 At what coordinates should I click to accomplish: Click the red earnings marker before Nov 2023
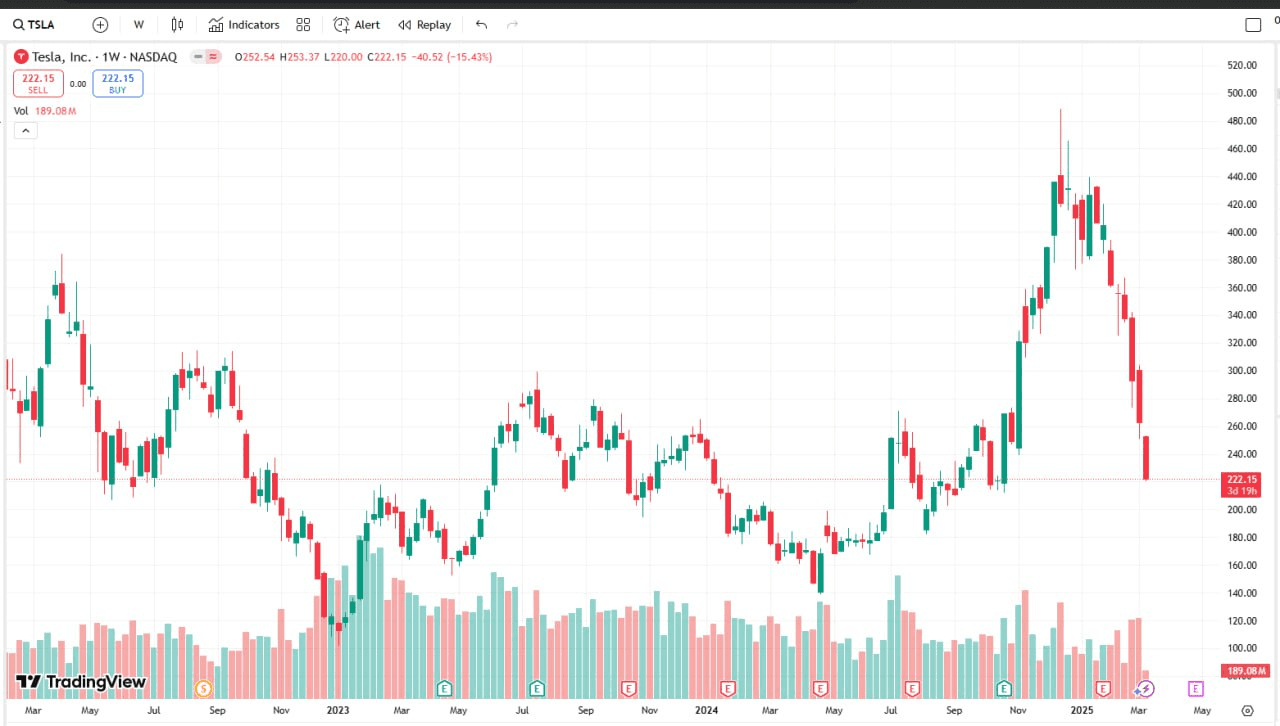pyautogui.click(x=629, y=688)
